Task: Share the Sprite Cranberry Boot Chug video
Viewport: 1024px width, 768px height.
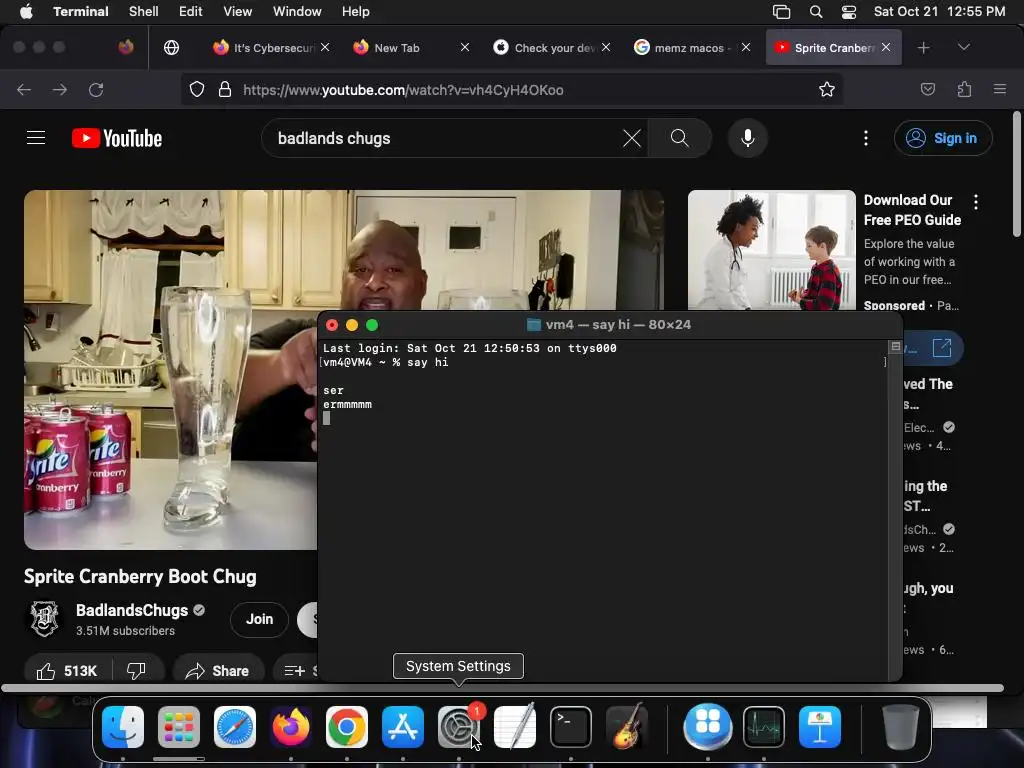Action: [217, 671]
